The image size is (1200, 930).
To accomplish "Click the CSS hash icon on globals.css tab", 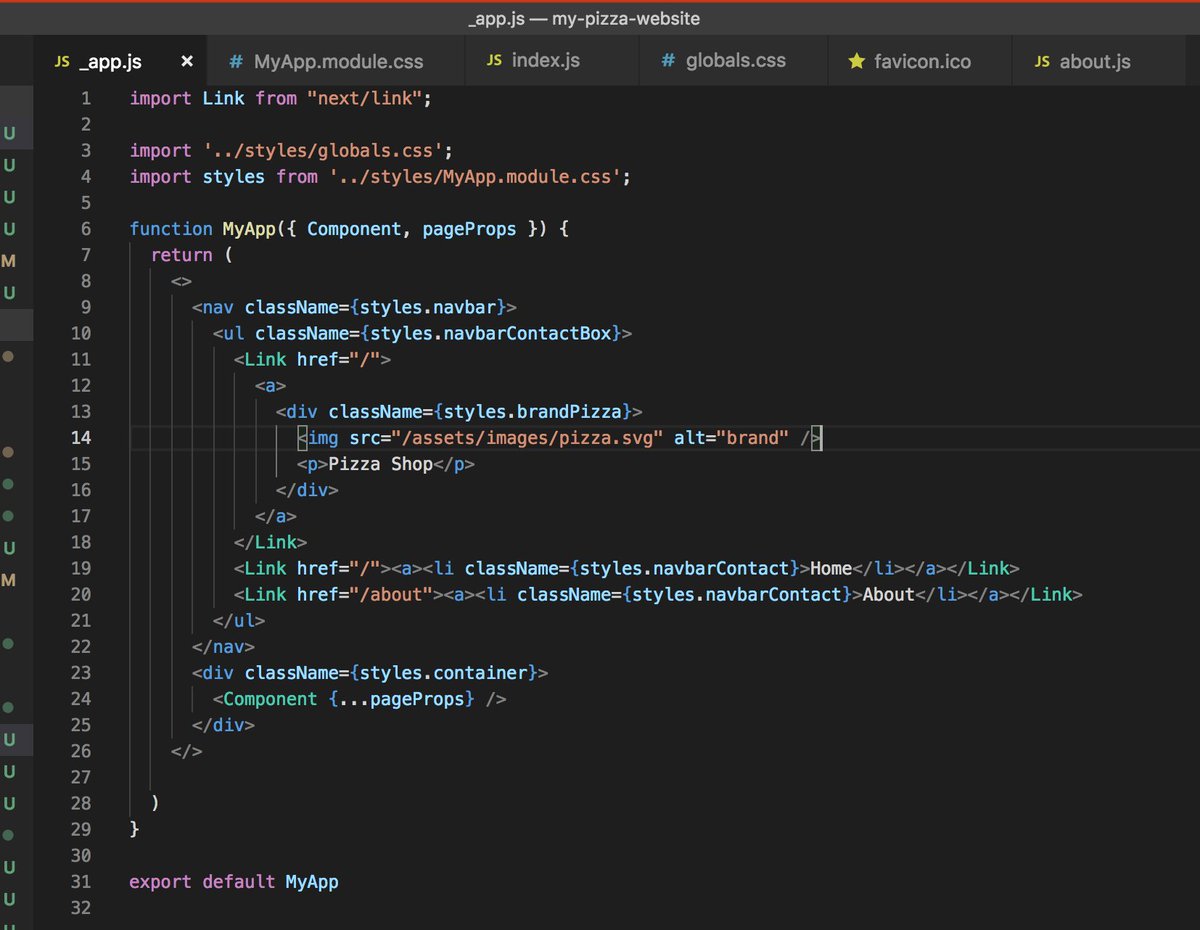I will (x=668, y=61).
